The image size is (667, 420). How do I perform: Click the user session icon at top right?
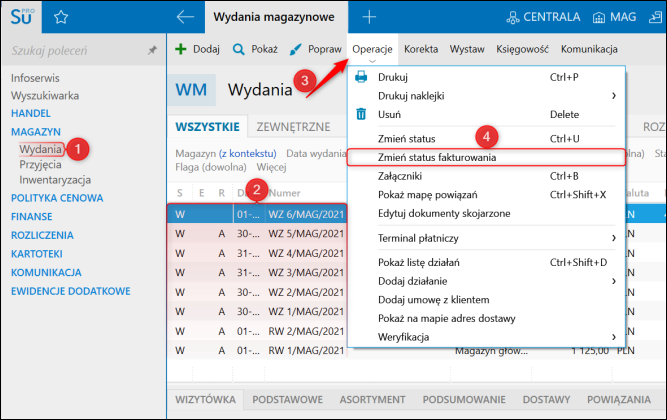pos(655,17)
